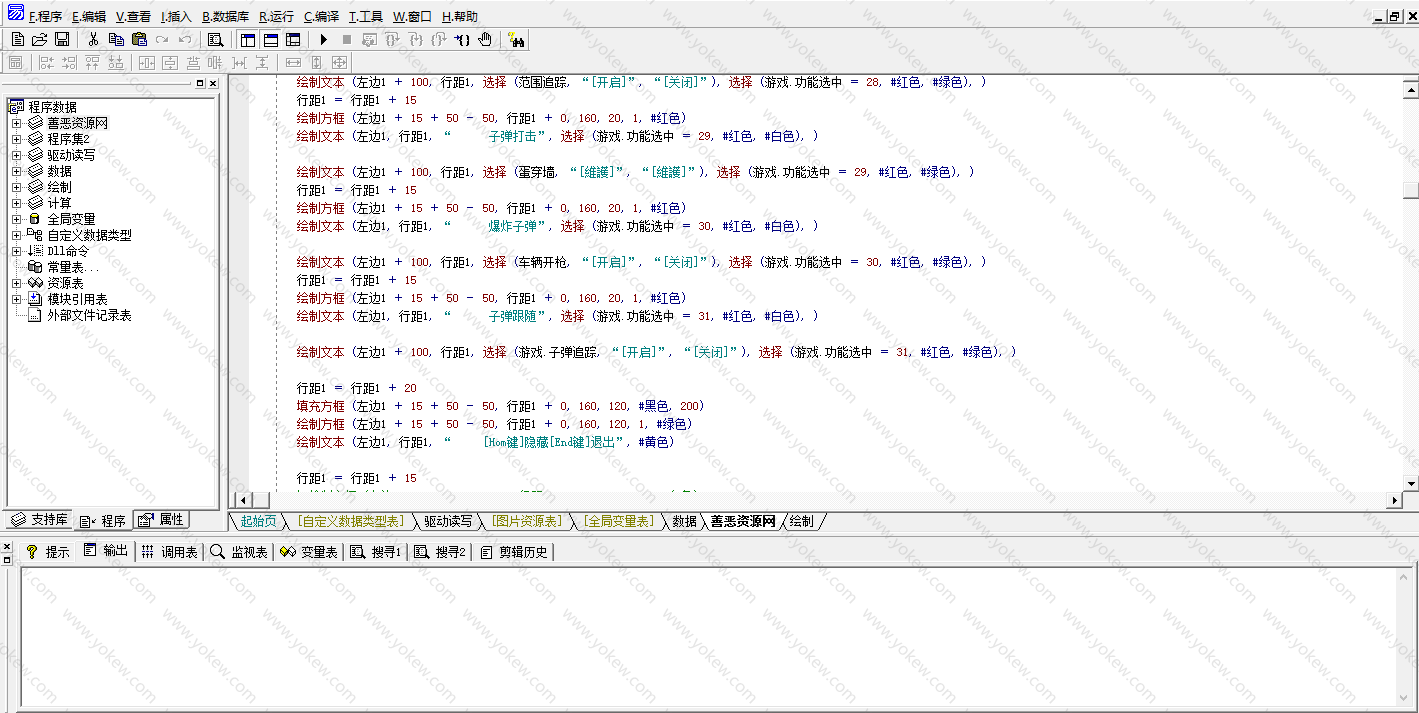Screen dimensions: 1419x713
Task: Select 外部文件记录表 in the project tree
Action: coord(89,315)
